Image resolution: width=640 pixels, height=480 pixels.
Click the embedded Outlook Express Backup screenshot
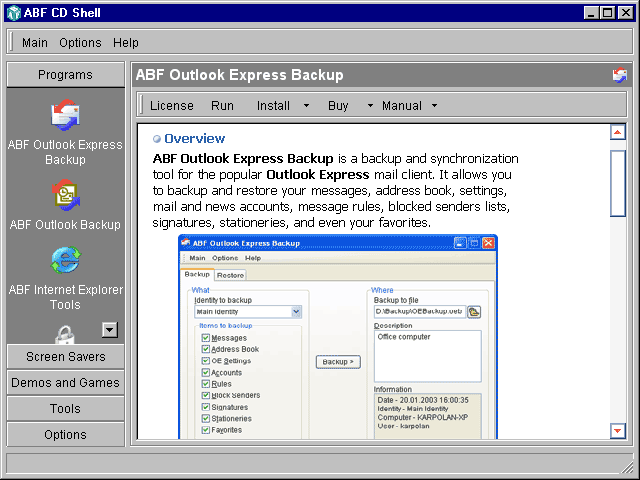[338, 336]
